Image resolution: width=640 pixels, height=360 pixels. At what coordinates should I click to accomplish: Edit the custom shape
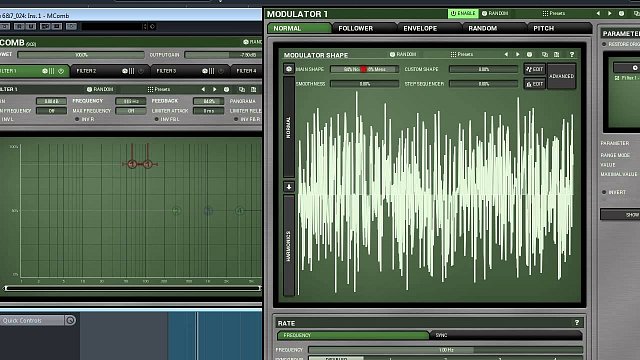click(x=535, y=69)
